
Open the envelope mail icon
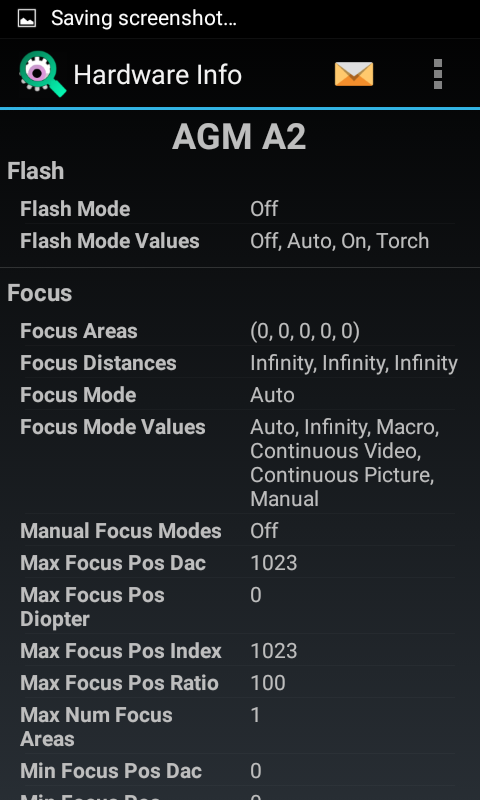[x=353, y=74]
